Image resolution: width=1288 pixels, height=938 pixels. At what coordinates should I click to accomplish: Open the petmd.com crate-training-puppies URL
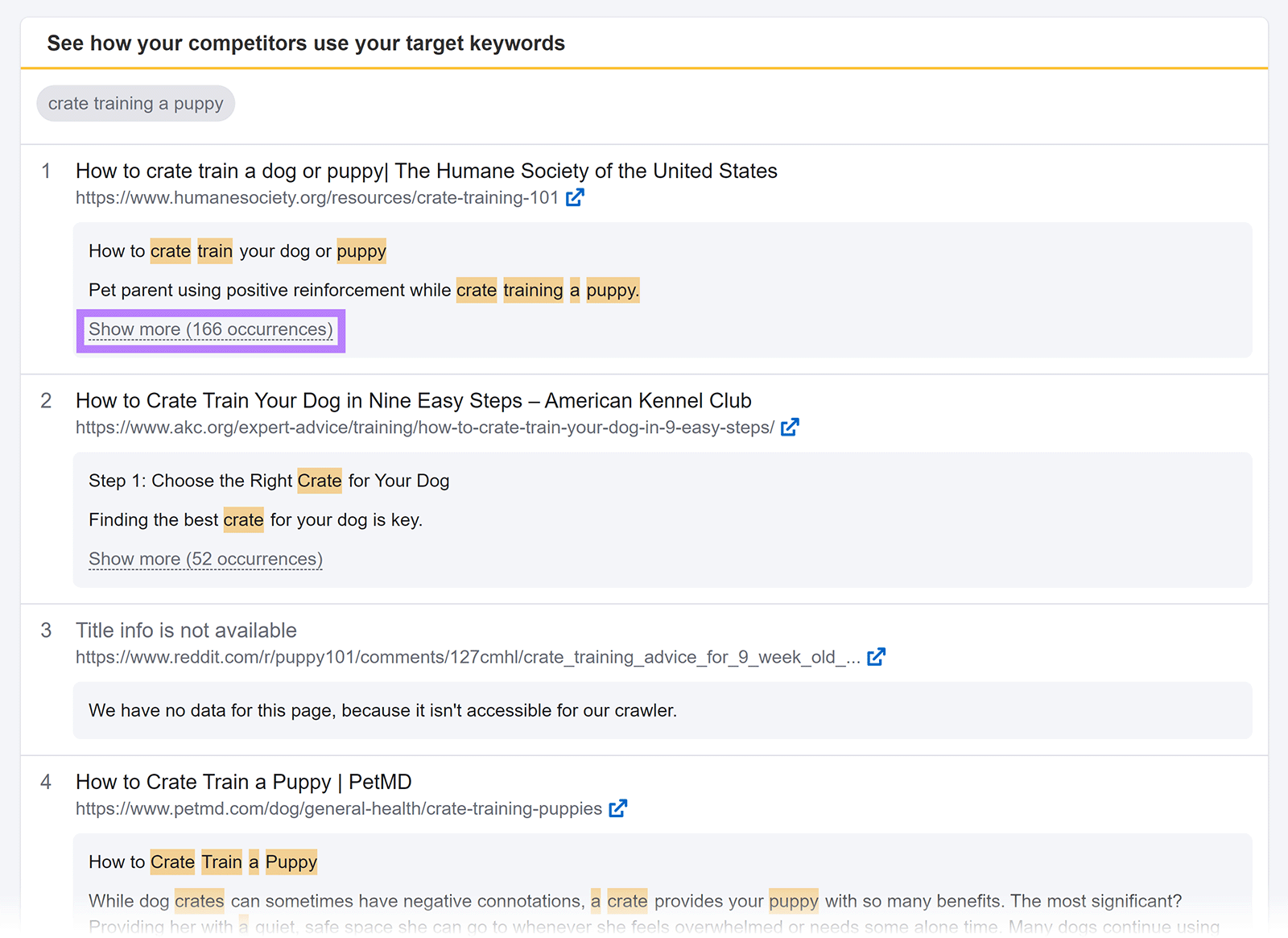[338, 808]
